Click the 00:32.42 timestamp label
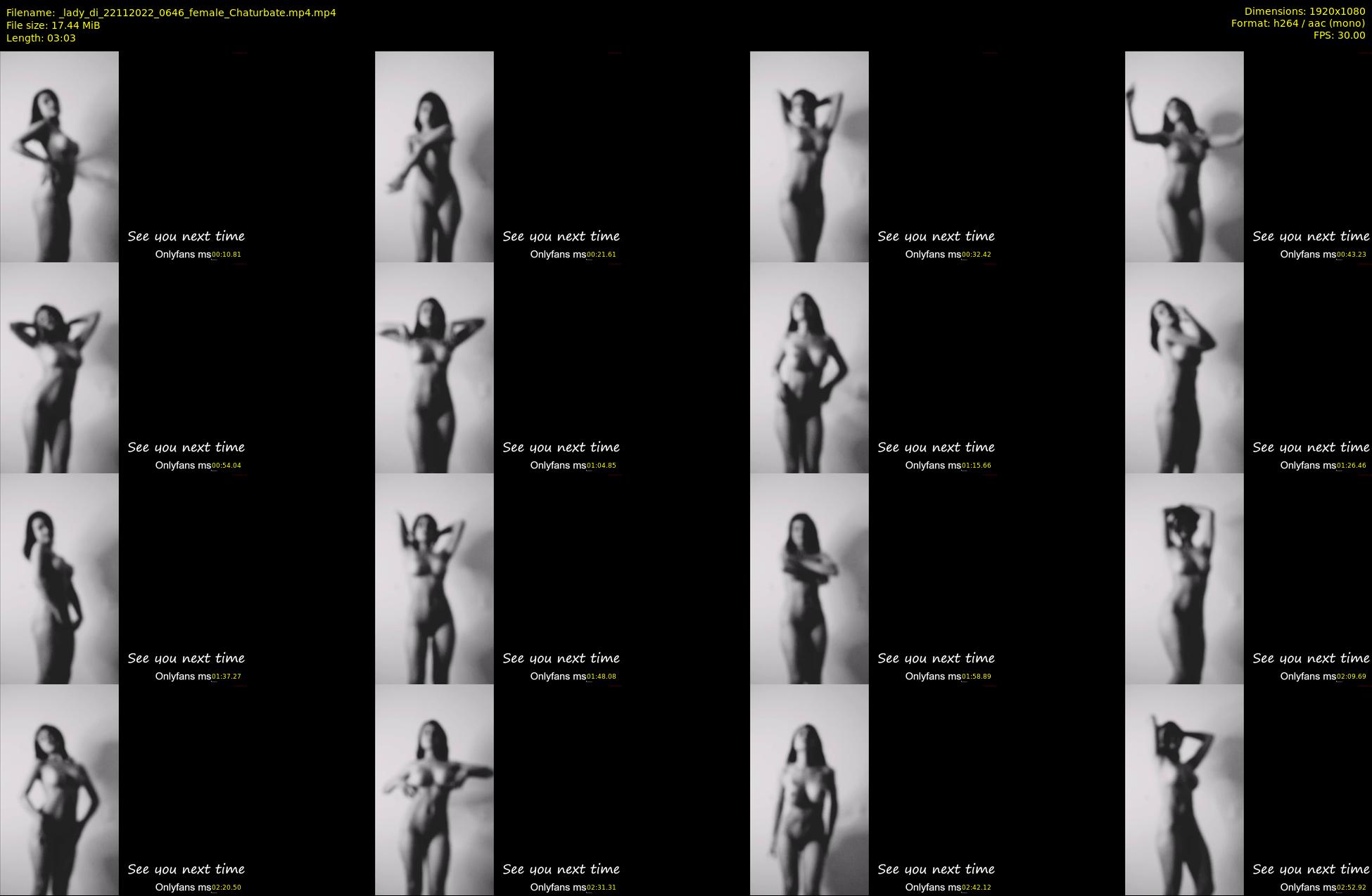 (x=977, y=255)
